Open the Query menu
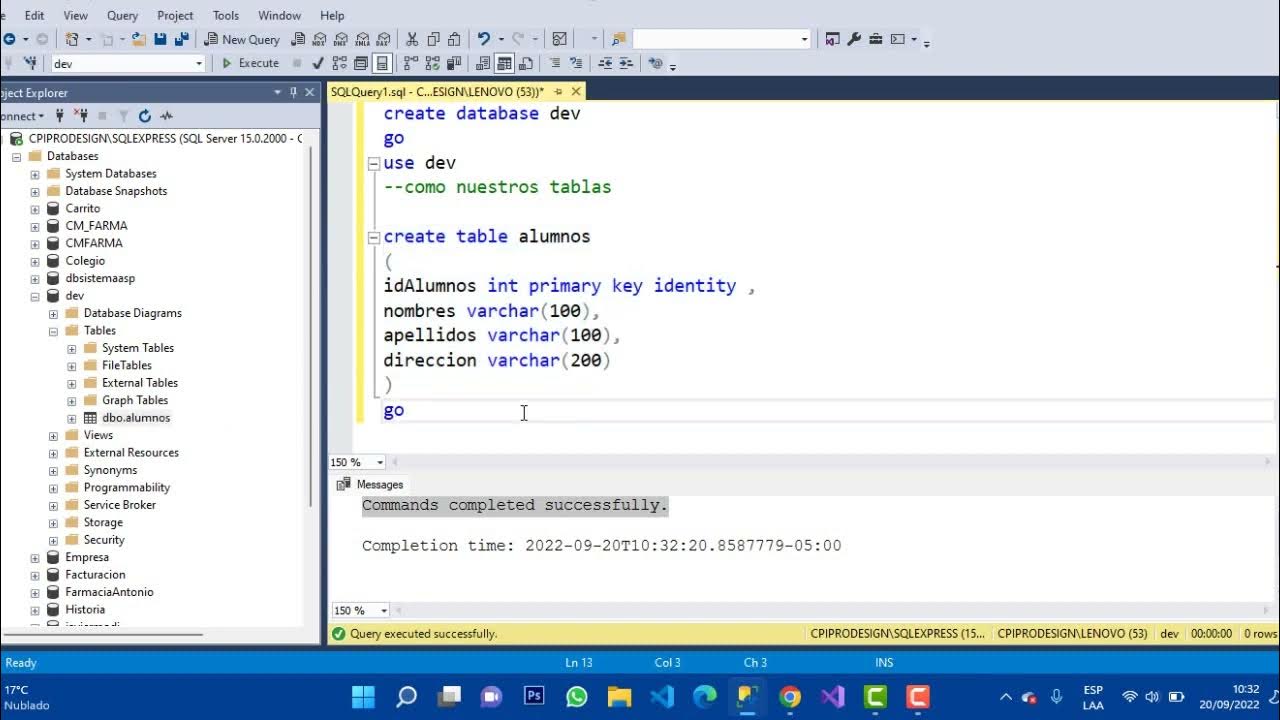This screenshot has height=720, width=1280. [122, 15]
